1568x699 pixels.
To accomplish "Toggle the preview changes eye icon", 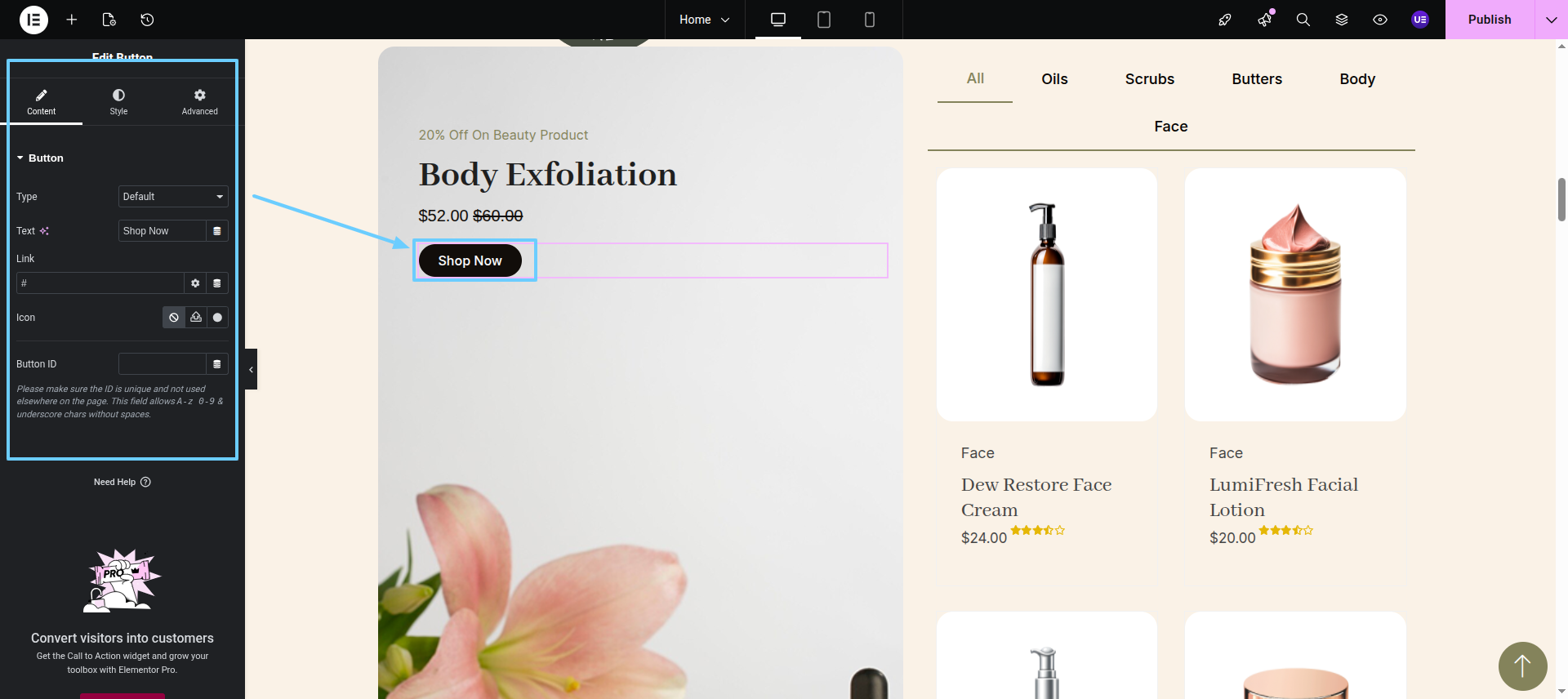I will pos(1380,20).
